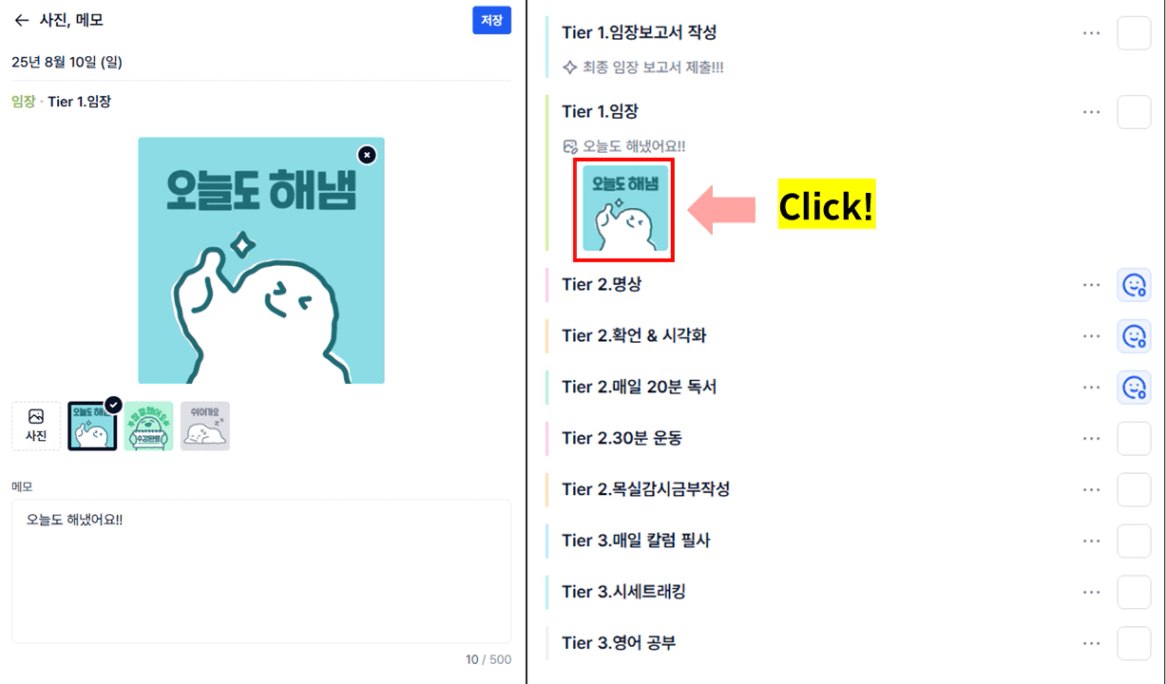The image size is (1166, 684).
Task: Click the blue 저장 button
Action: [x=492, y=20]
